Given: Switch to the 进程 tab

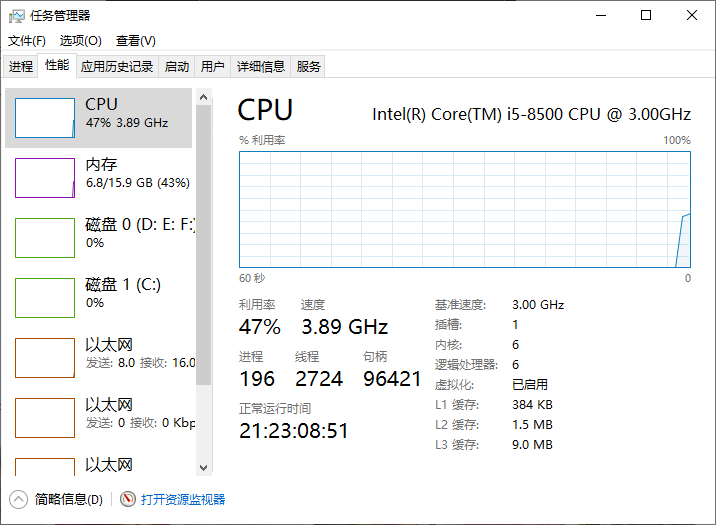Looking at the screenshot, I should 21,67.
